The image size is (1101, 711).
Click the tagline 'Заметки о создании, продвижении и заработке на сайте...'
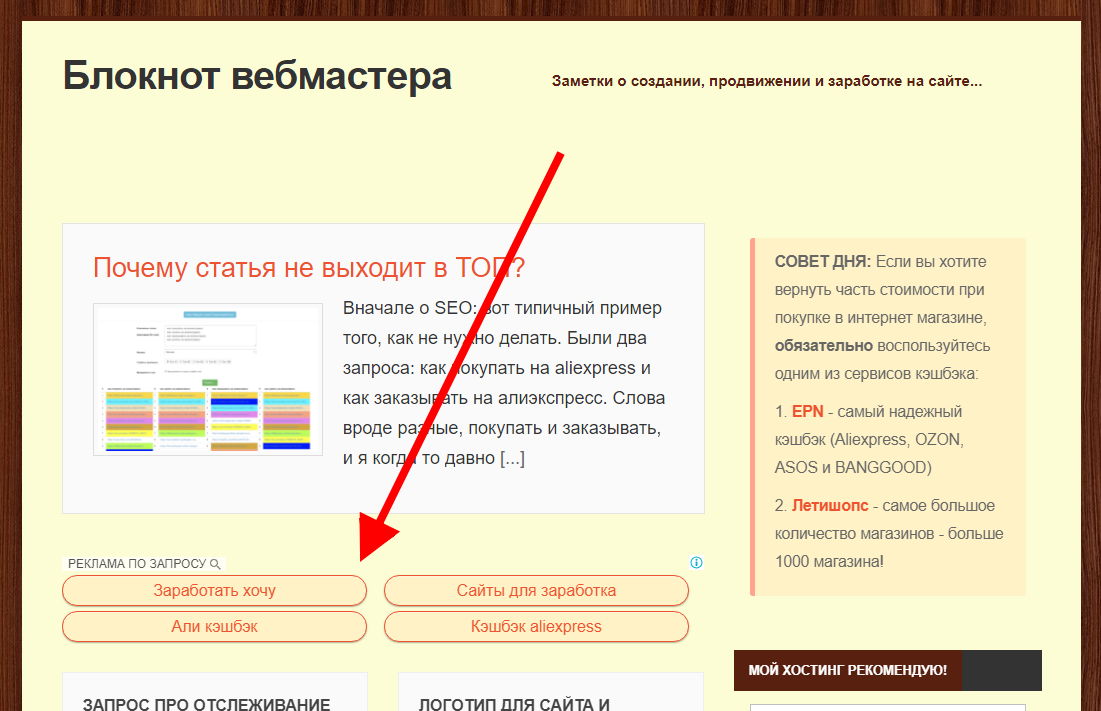(x=767, y=81)
